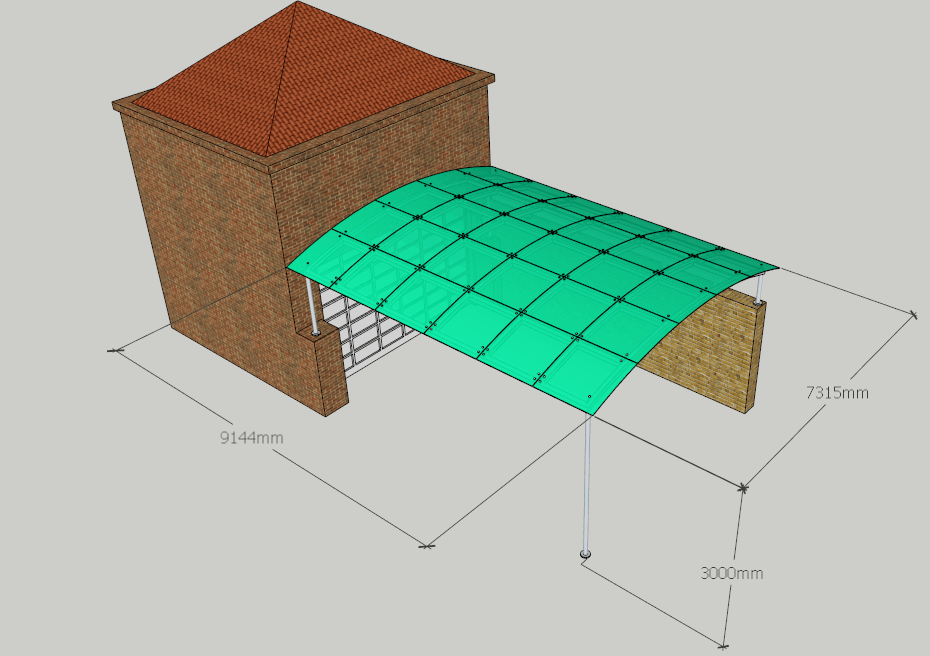
Task: Select the 3000mm dimension label
Action: coord(731,573)
